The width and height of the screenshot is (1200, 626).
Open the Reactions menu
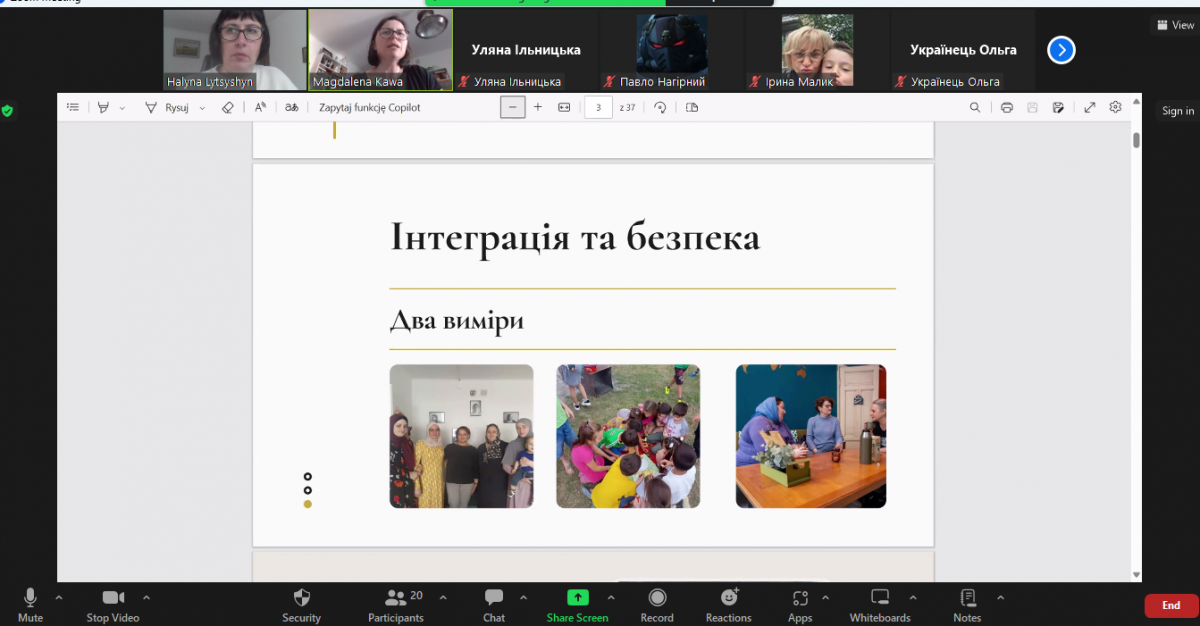click(x=728, y=604)
